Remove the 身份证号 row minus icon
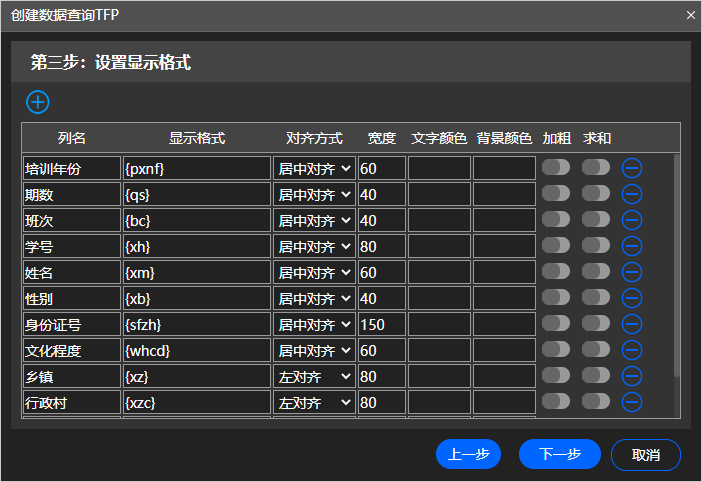 pyautogui.click(x=632, y=324)
